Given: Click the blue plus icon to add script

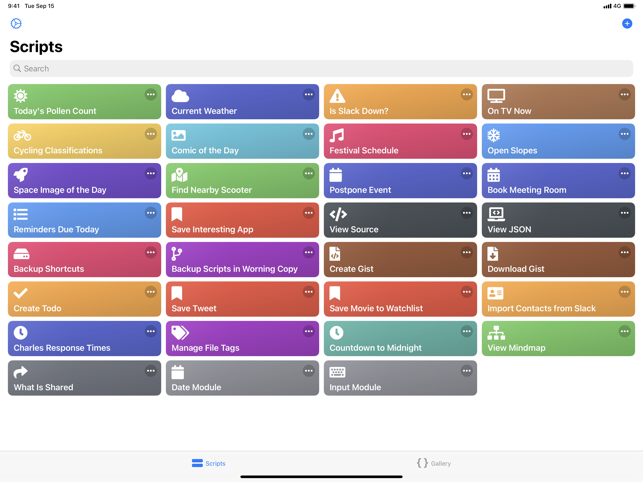Looking at the screenshot, I should pyautogui.click(x=627, y=23).
